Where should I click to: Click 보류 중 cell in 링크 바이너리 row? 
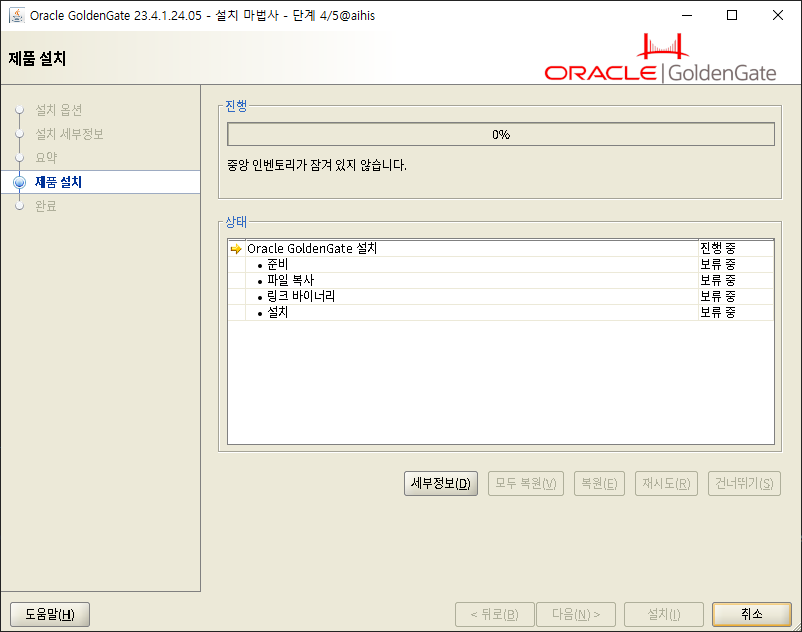pyautogui.click(x=736, y=296)
